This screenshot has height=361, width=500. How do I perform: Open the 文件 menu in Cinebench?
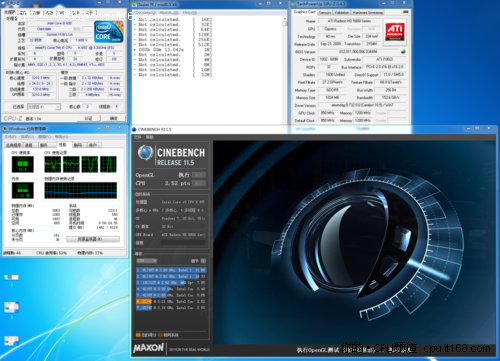click(x=138, y=137)
